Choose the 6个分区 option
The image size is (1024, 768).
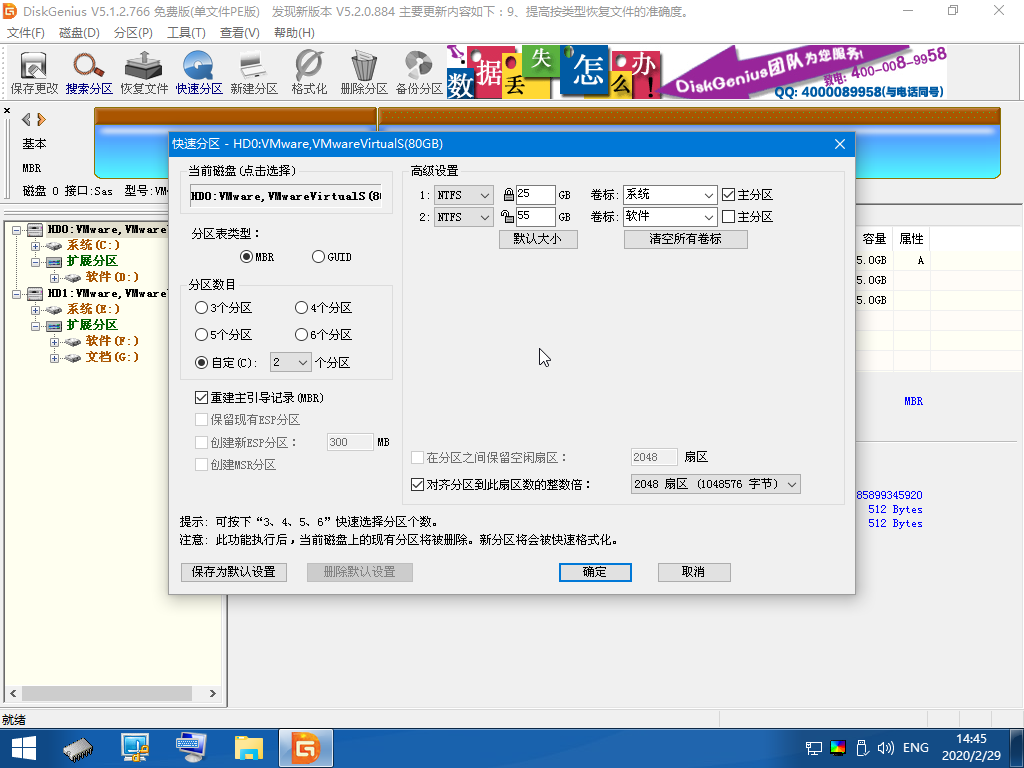coord(301,335)
